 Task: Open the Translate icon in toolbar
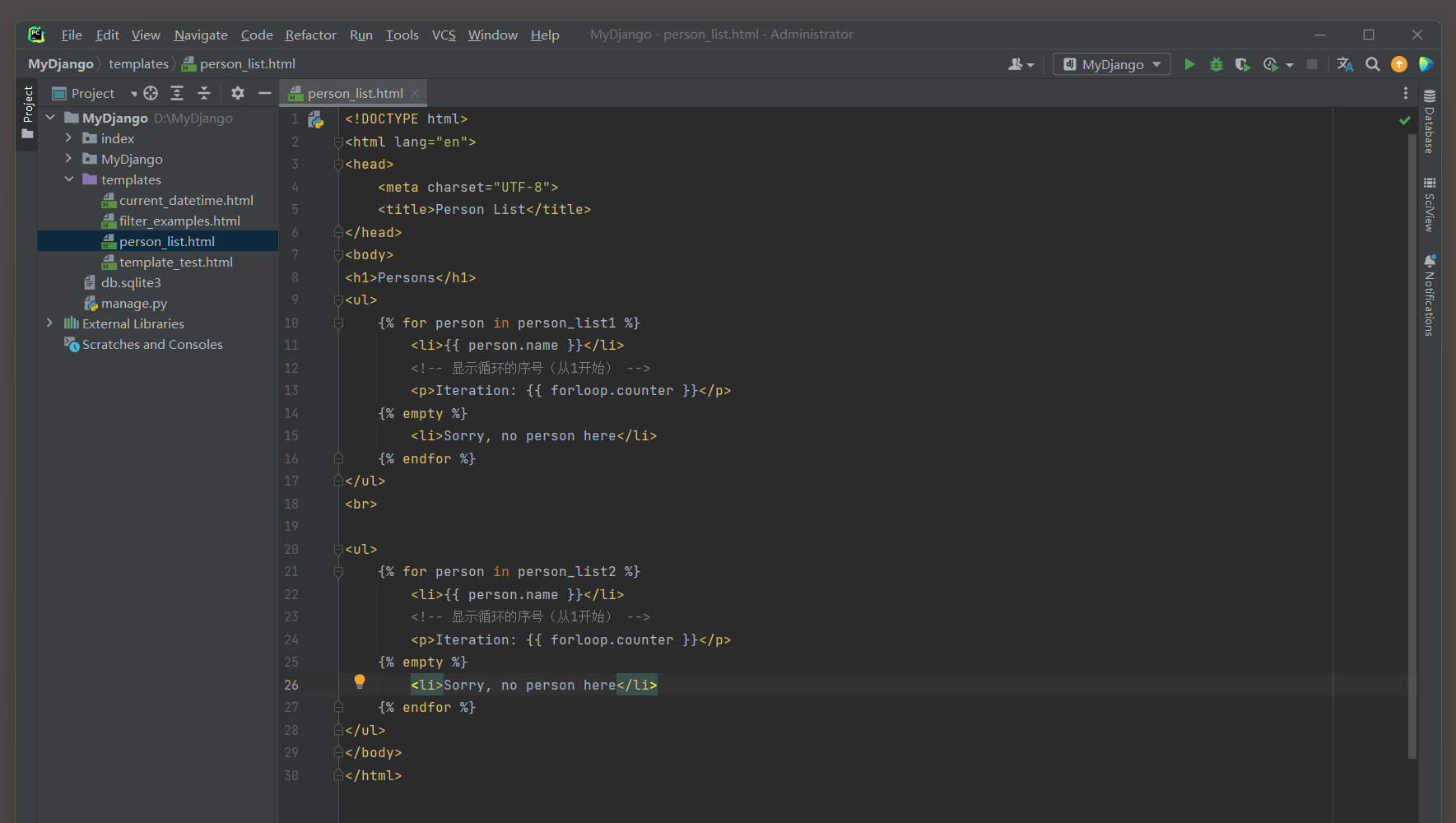(1346, 64)
